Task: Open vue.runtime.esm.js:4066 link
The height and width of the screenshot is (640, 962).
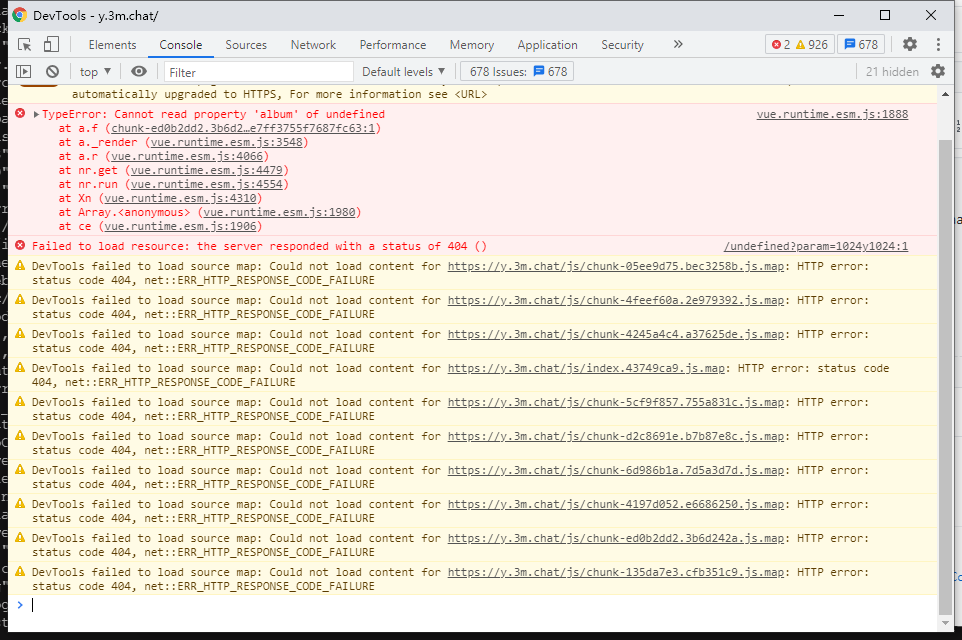Action: [187, 156]
